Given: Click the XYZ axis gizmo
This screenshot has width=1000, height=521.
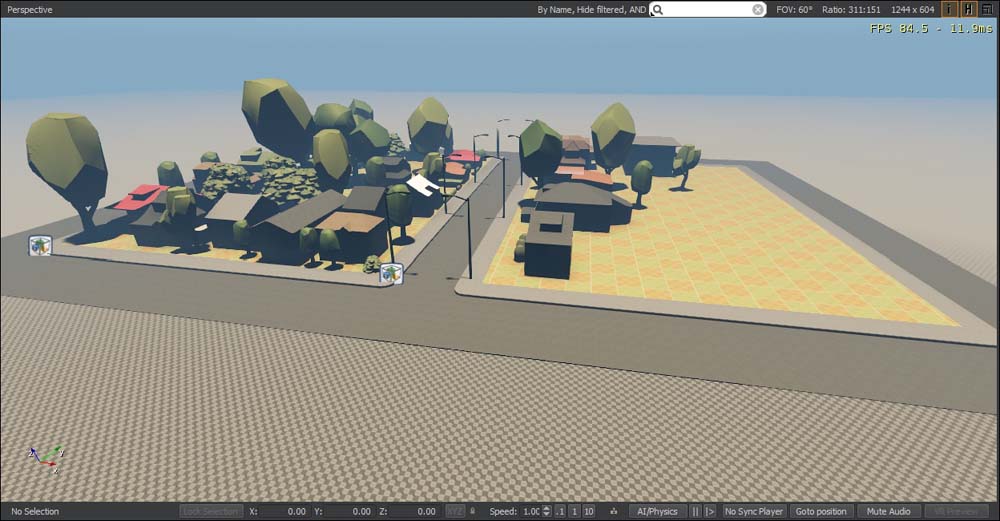Looking at the screenshot, I should [x=46, y=459].
